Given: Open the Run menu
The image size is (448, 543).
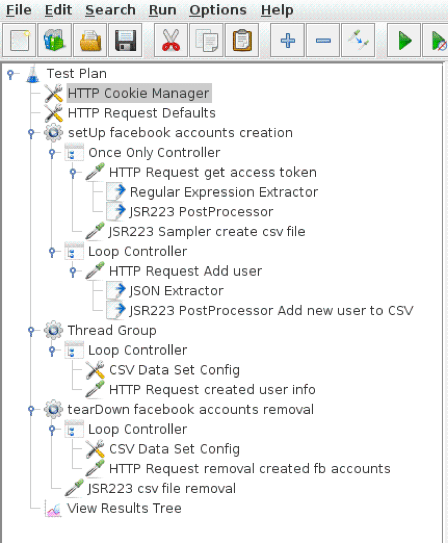Looking at the screenshot, I should (162, 10).
